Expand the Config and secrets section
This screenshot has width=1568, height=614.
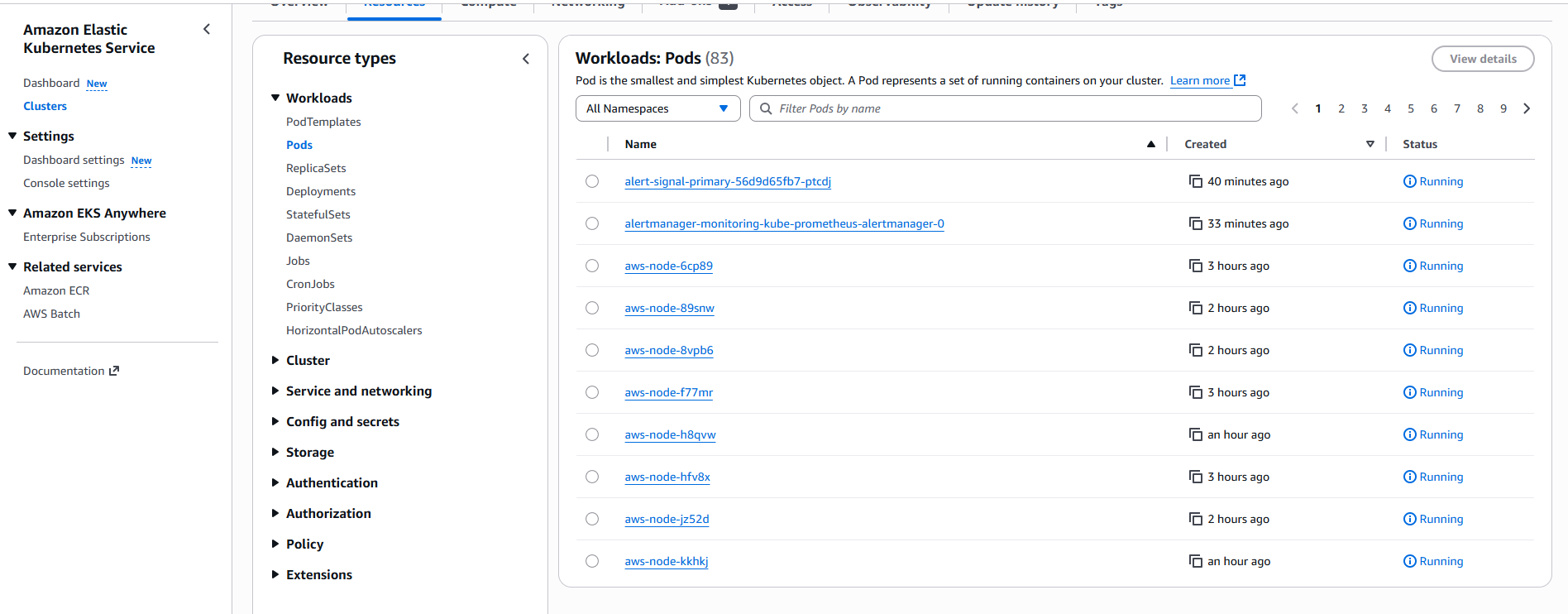tap(342, 421)
